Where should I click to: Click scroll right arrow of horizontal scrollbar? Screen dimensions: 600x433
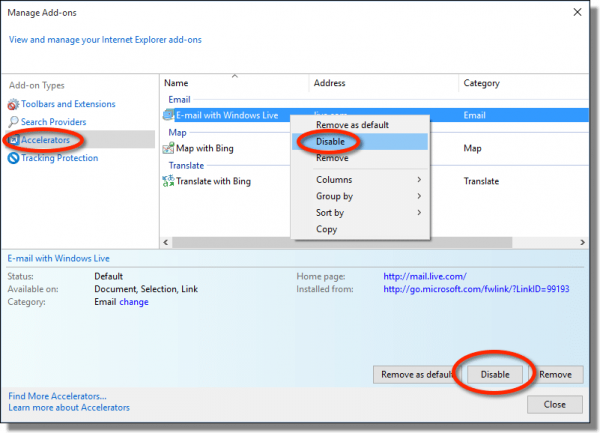582,242
